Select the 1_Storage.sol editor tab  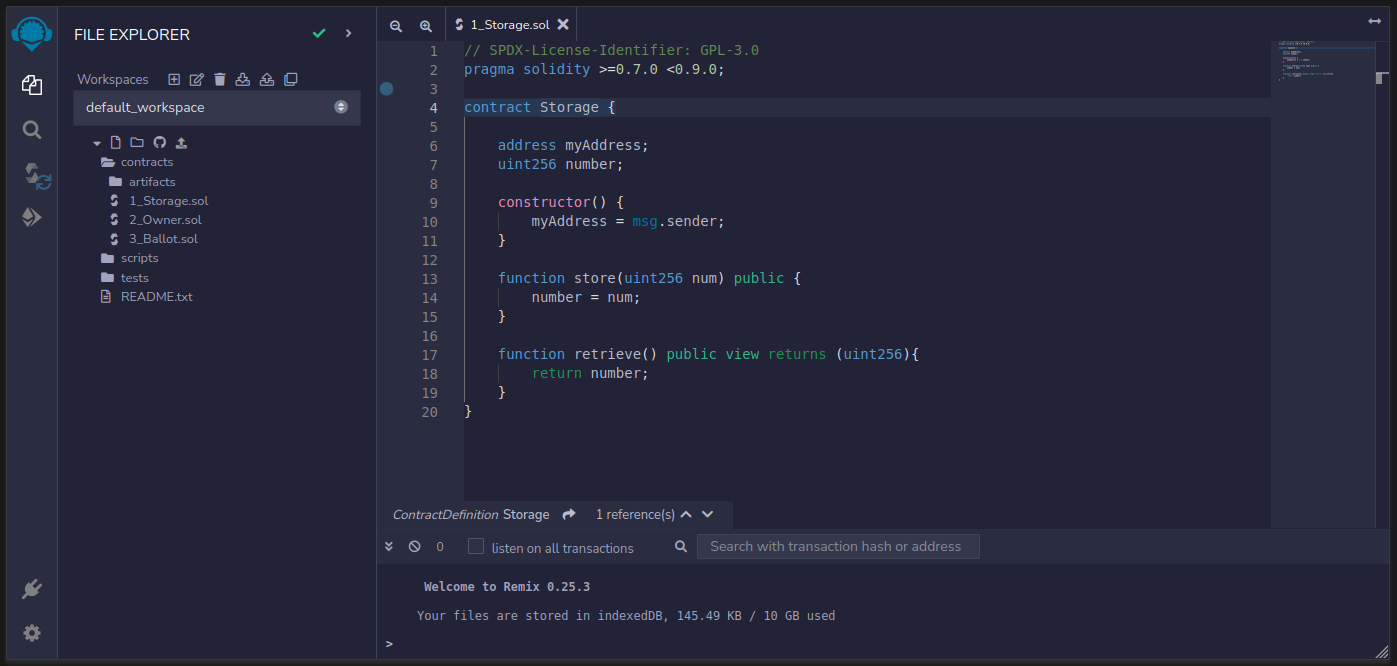coord(511,24)
